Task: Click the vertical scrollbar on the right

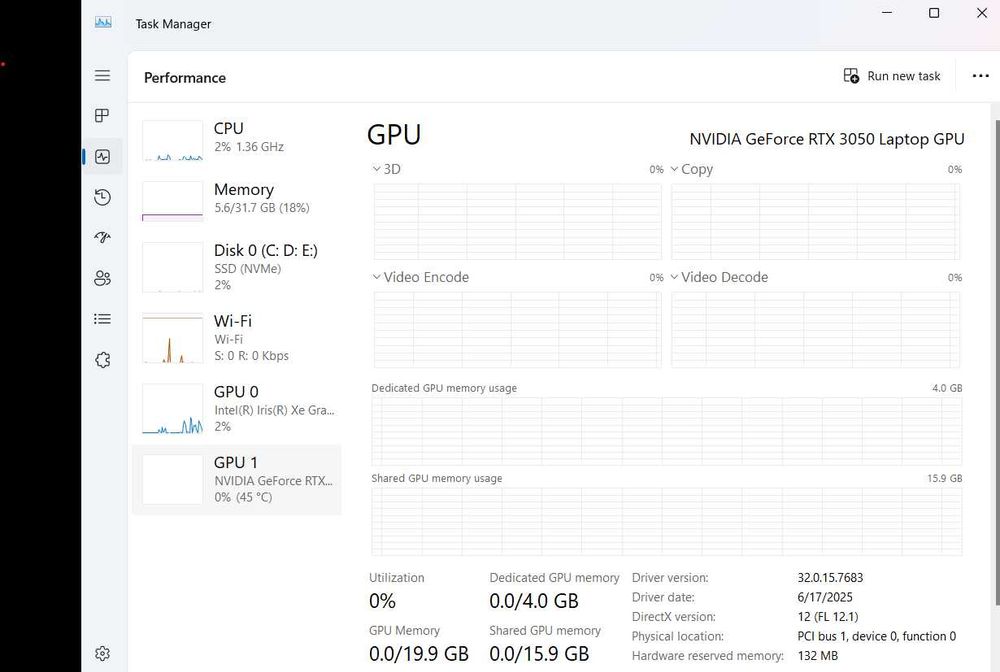Action: point(996,350)
